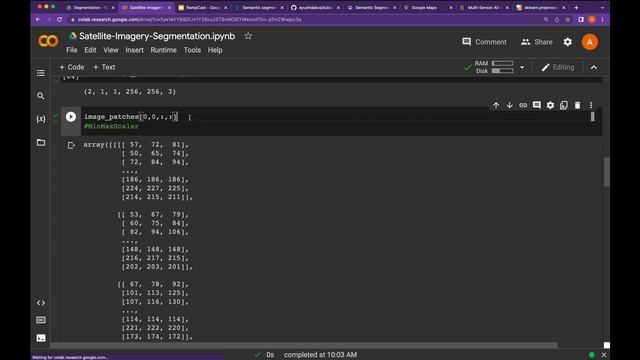The height and width of the screenshot is (360, 640).
Task: Open the Editing mode dropdown
Action: coord(558,67)
